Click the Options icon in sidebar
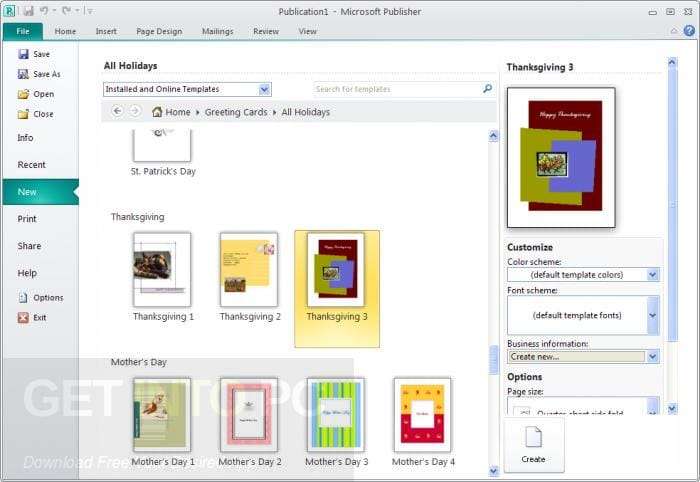 point(23,297)
